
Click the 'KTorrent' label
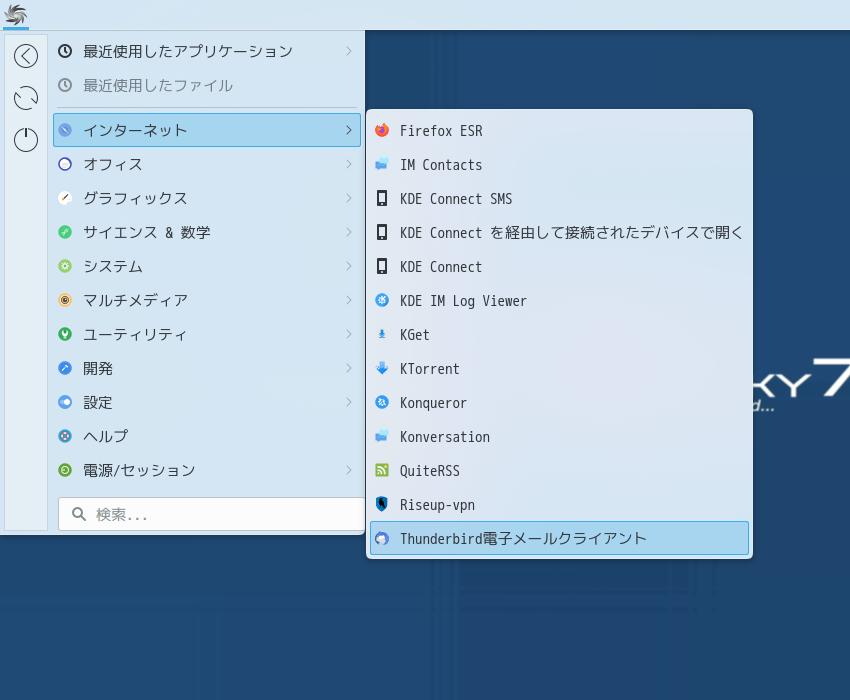coord(429,369)
